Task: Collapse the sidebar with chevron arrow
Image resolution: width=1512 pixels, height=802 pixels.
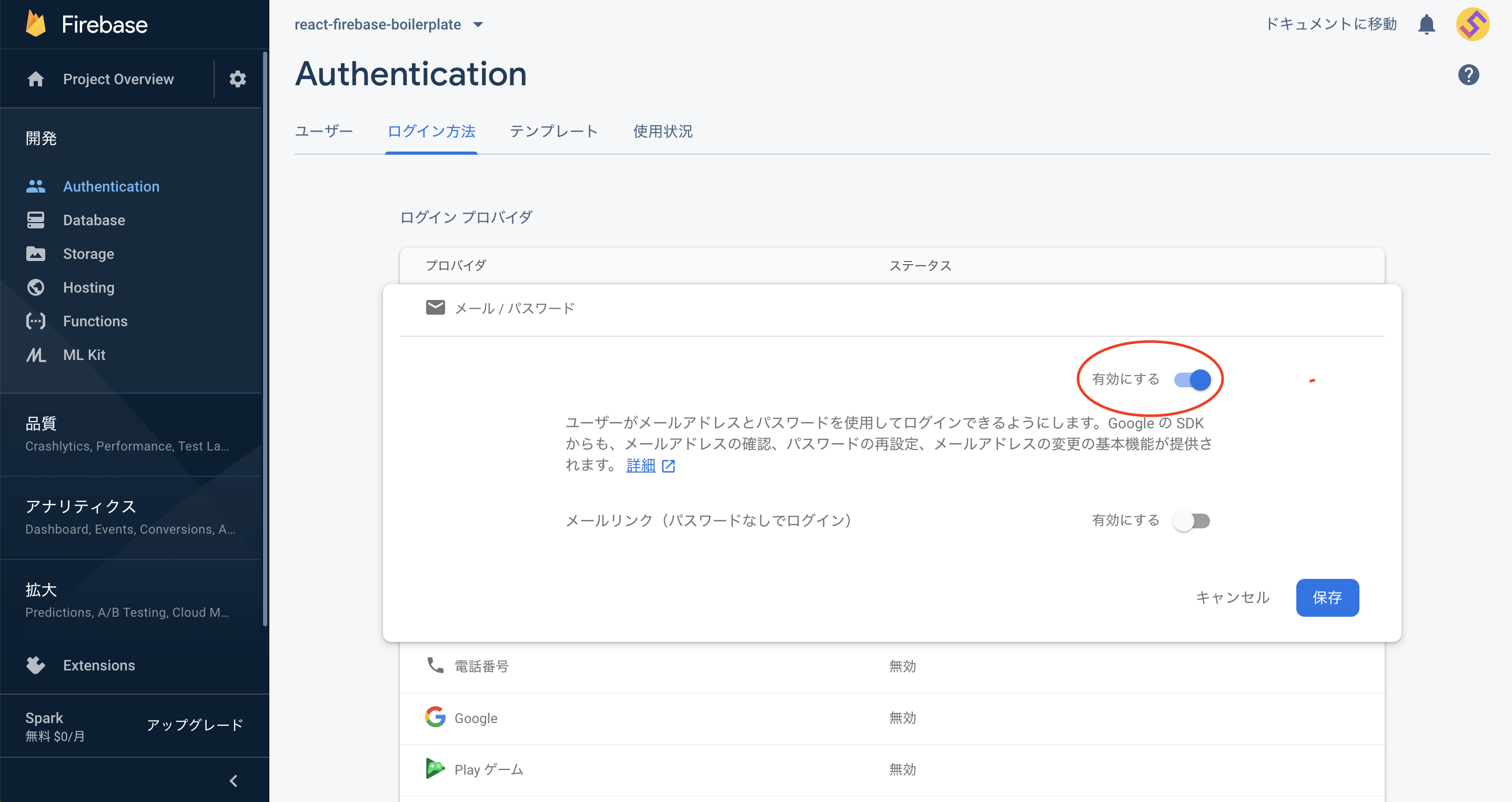Action: [x=234, y=781]
